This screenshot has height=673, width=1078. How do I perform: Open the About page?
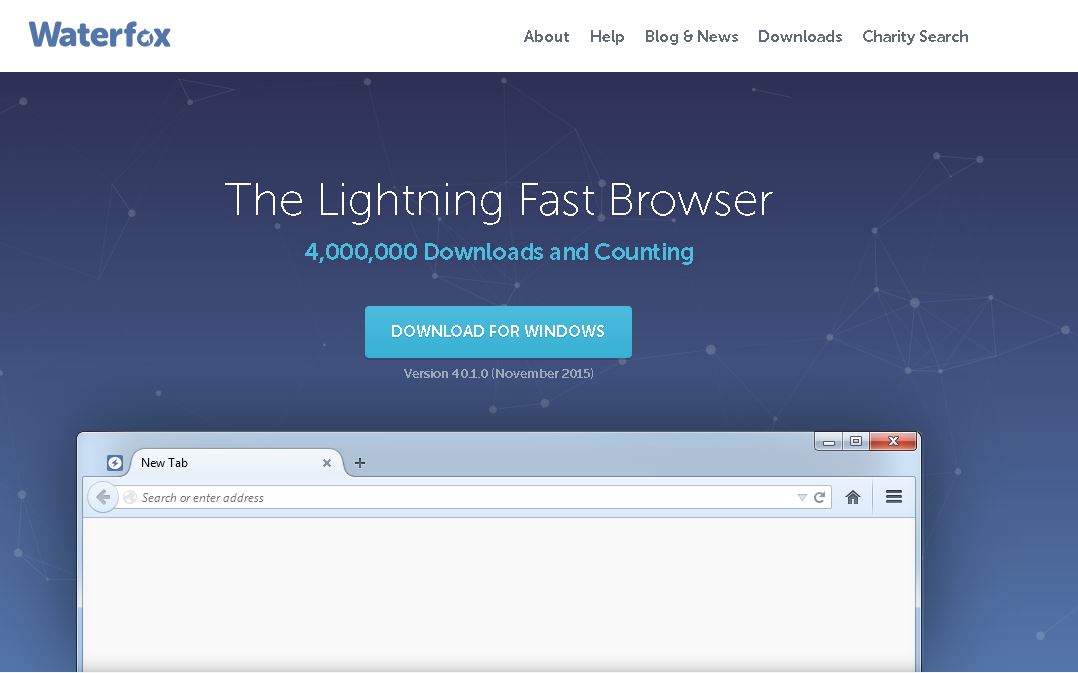click(x=547, y=36)
